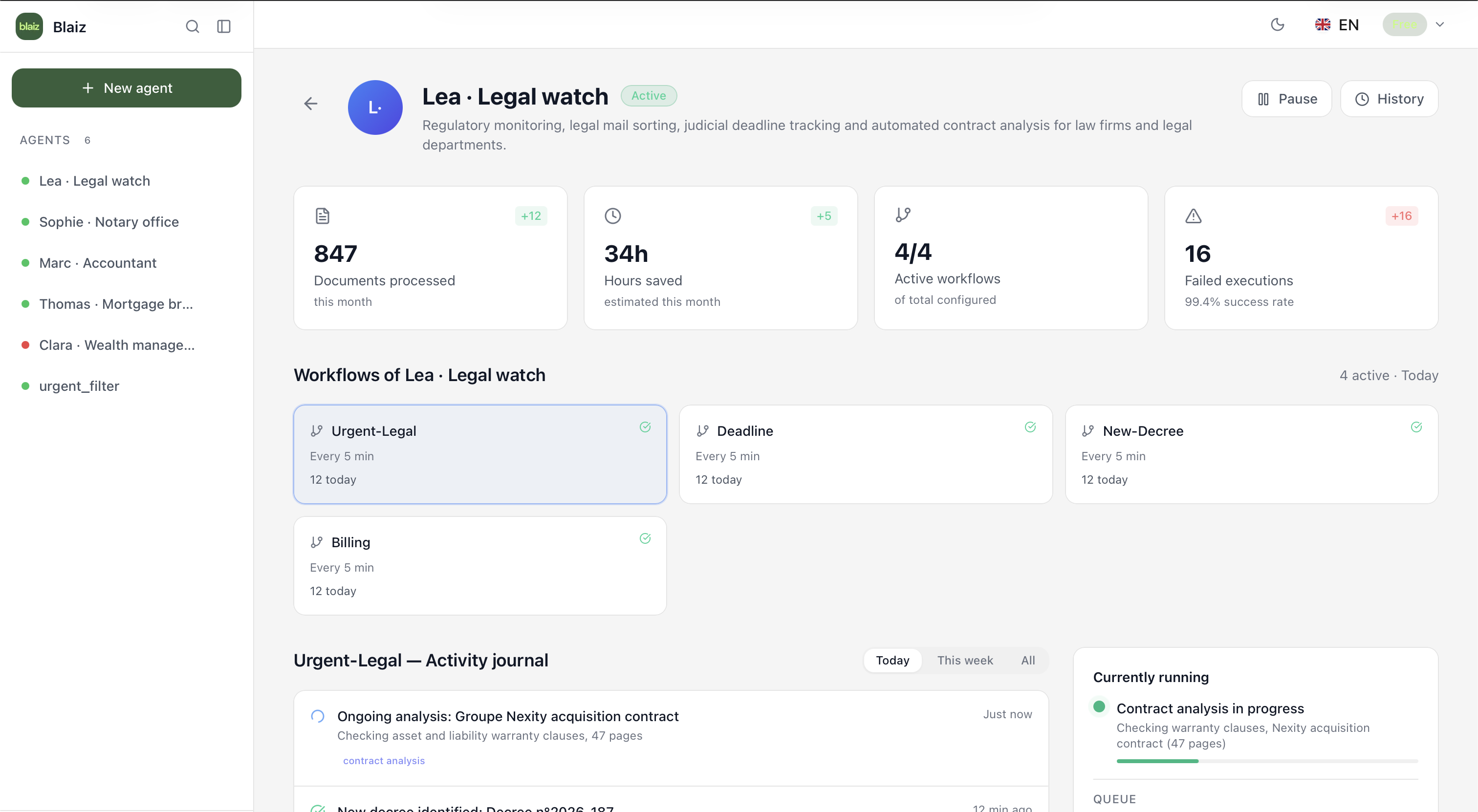Open the EN language selector
Viewport: 1478px width, 812px height.
(1337, 24)
